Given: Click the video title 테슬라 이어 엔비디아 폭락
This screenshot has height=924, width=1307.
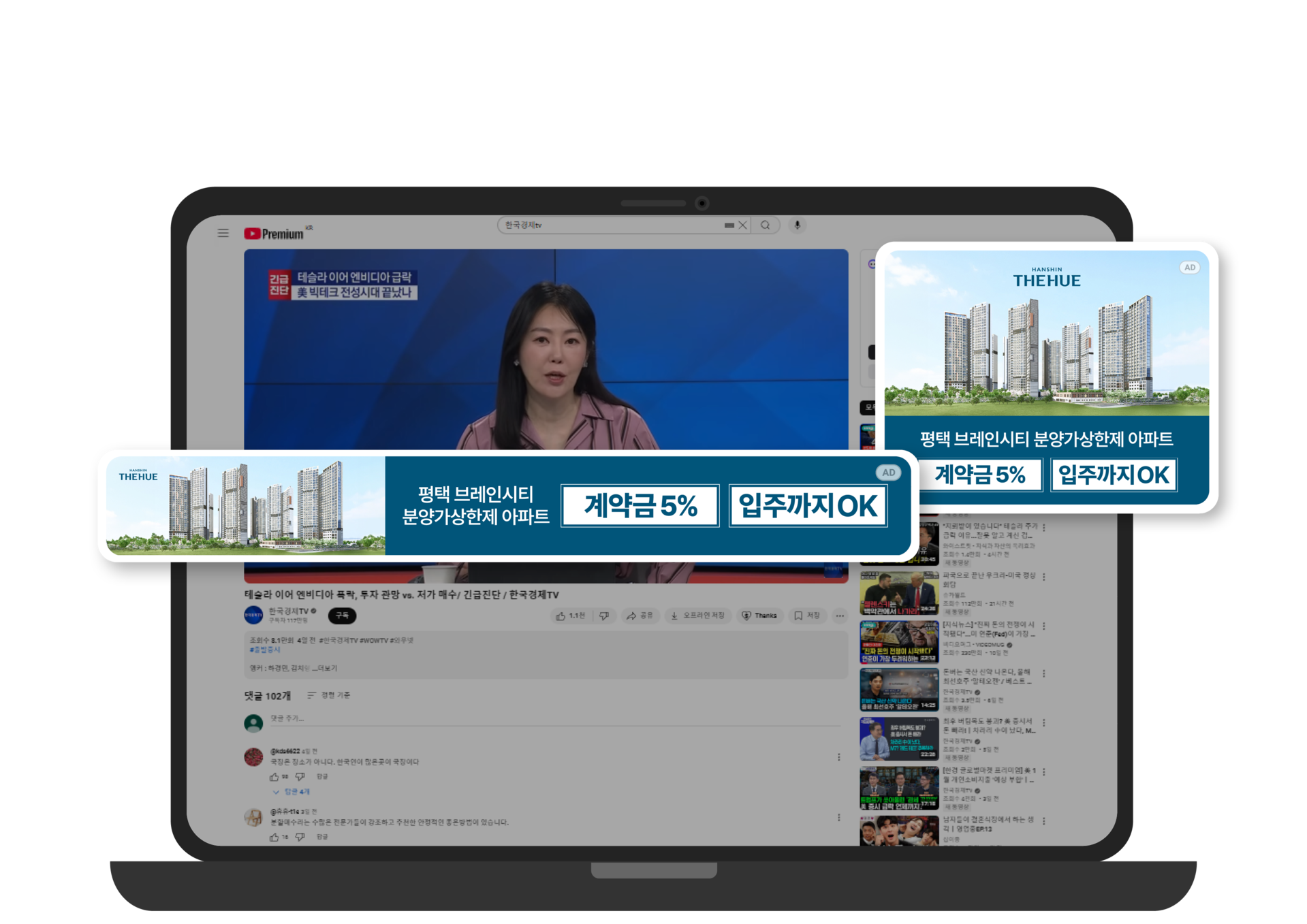Looking at the screenshot, I should click(402, 594).
